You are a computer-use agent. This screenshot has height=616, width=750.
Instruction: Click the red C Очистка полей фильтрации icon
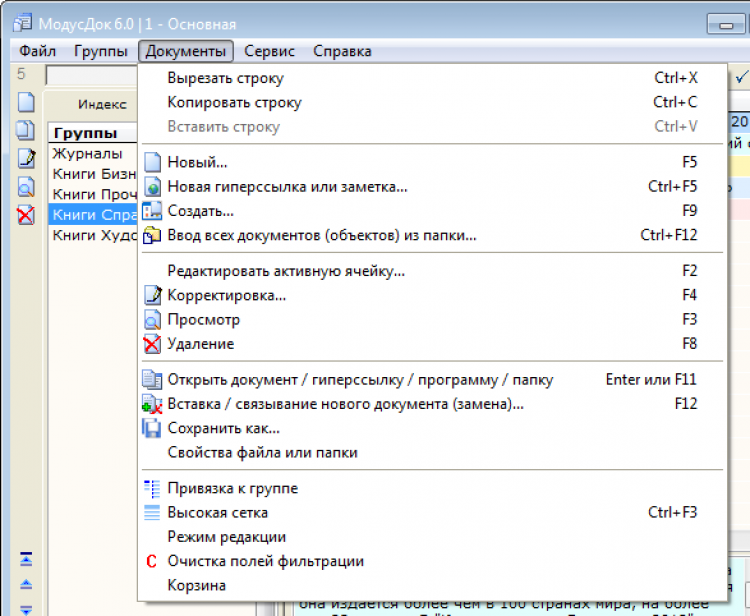tap(152, 561)
